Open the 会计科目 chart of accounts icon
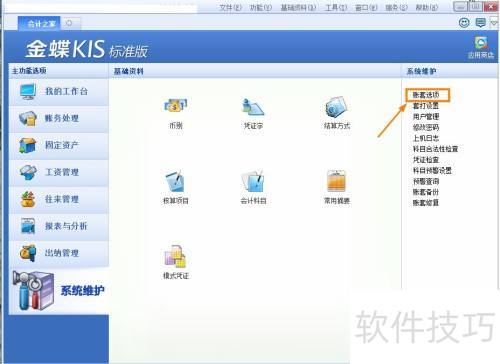Viewport: 500px width, 364px height. (x=253, y=181)
